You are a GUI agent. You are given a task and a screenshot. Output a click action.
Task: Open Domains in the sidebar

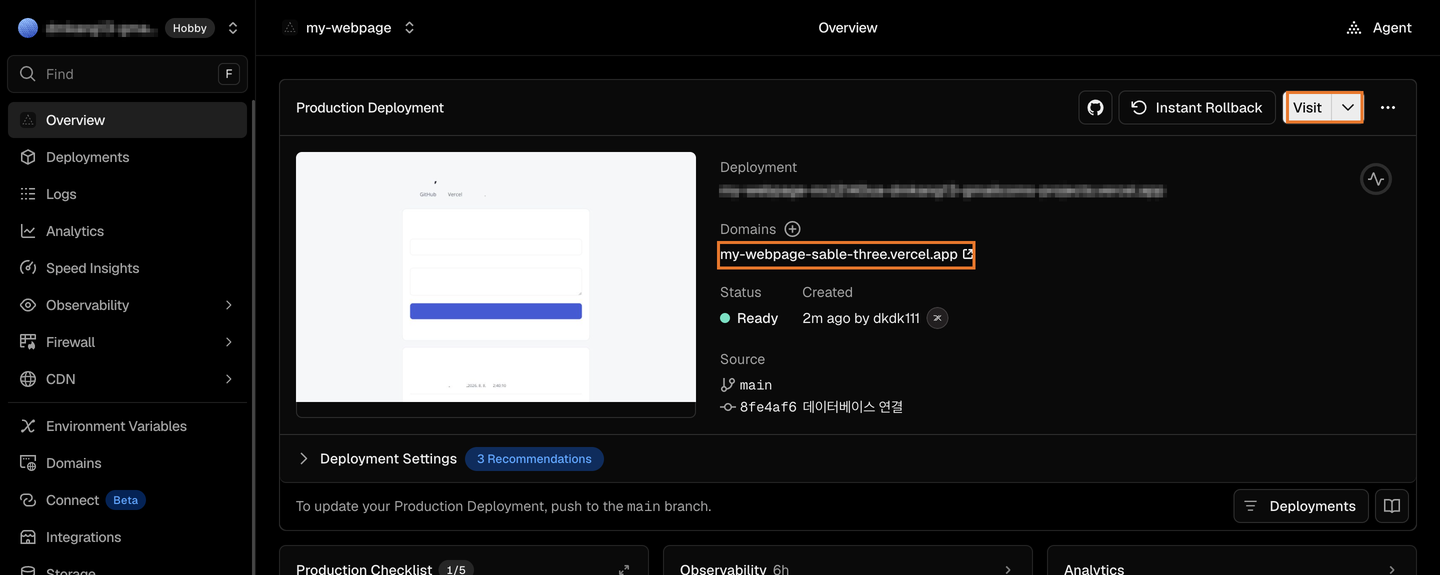127,463
